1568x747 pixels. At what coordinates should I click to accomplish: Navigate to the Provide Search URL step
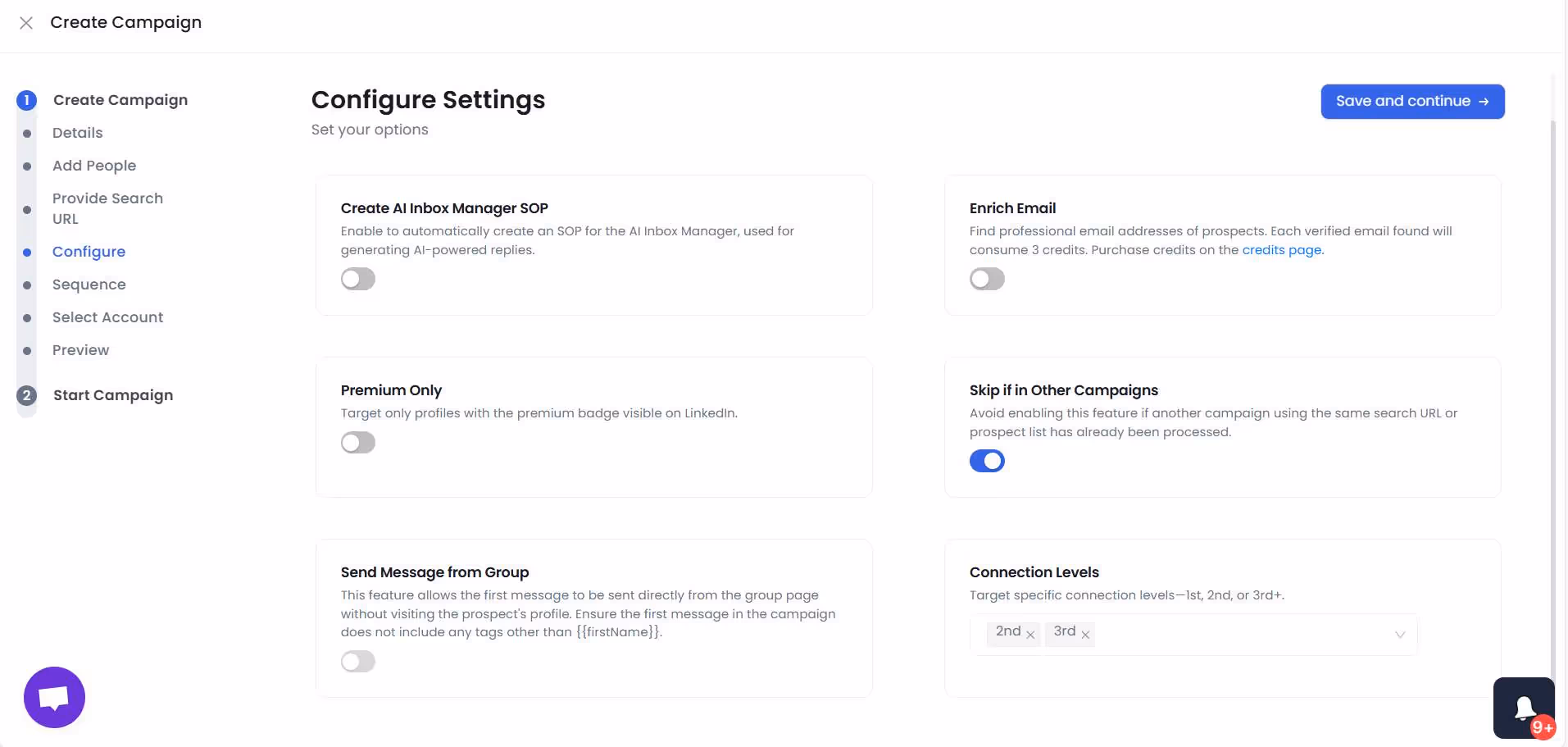(107, 208)
